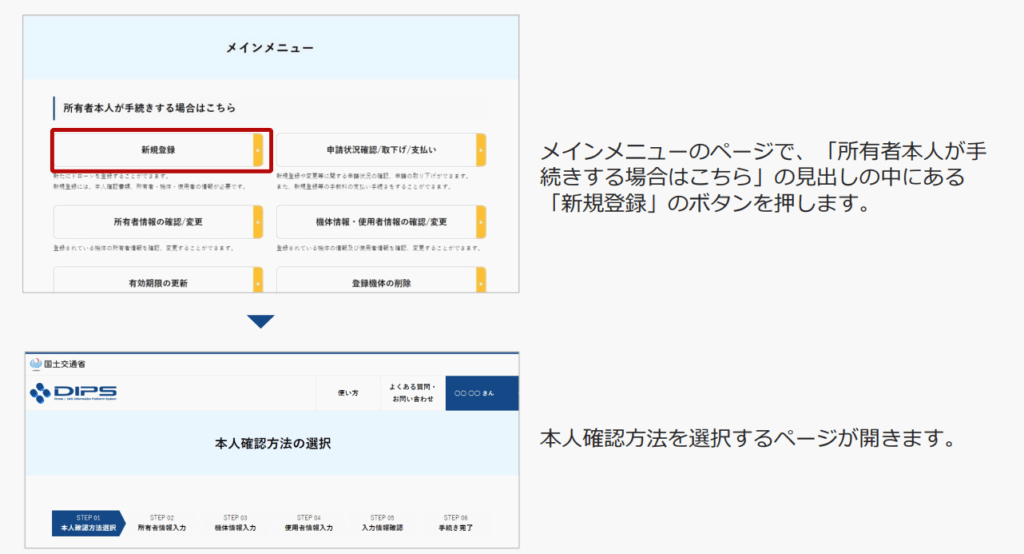This screenshot has width=1024, height=554.
Task: Open よくある質問・お問い合わせ menu item
Action: [x=413, y=393]
